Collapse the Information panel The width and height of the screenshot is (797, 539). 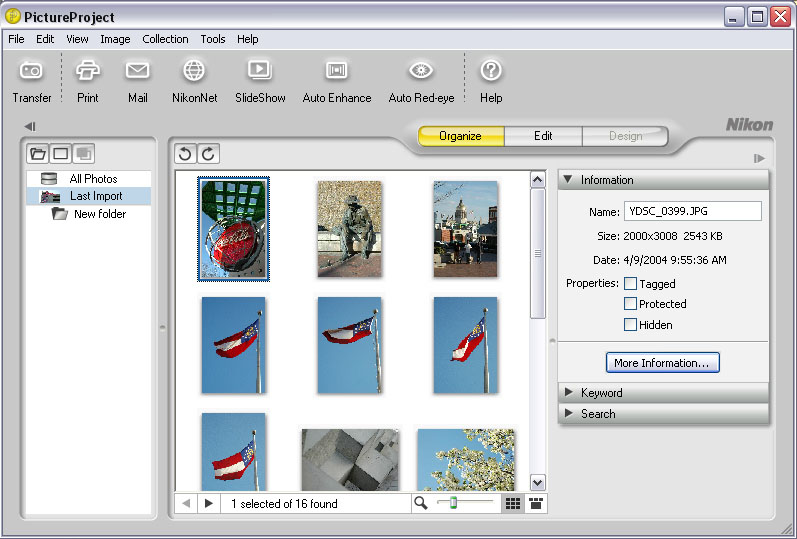click(x=568, y=180)
